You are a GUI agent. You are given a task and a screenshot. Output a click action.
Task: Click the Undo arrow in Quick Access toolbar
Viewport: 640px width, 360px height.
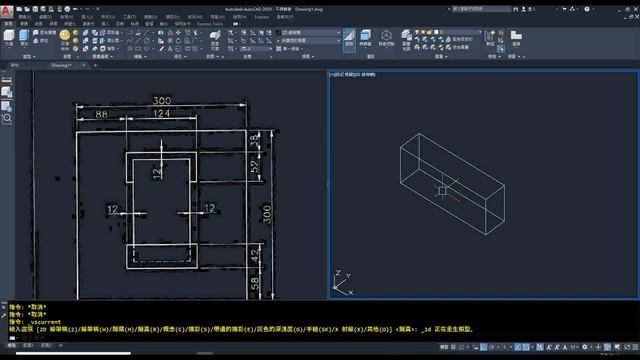76,9
